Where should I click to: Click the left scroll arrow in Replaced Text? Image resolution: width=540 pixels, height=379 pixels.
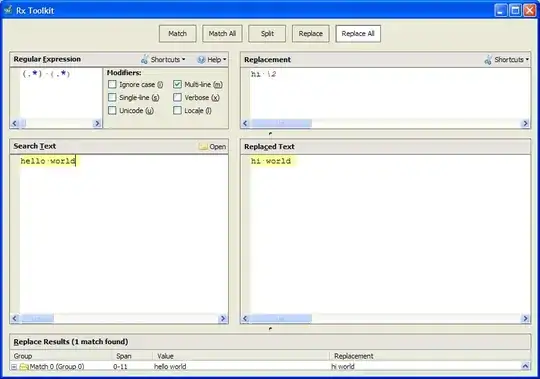pos(245,318)
